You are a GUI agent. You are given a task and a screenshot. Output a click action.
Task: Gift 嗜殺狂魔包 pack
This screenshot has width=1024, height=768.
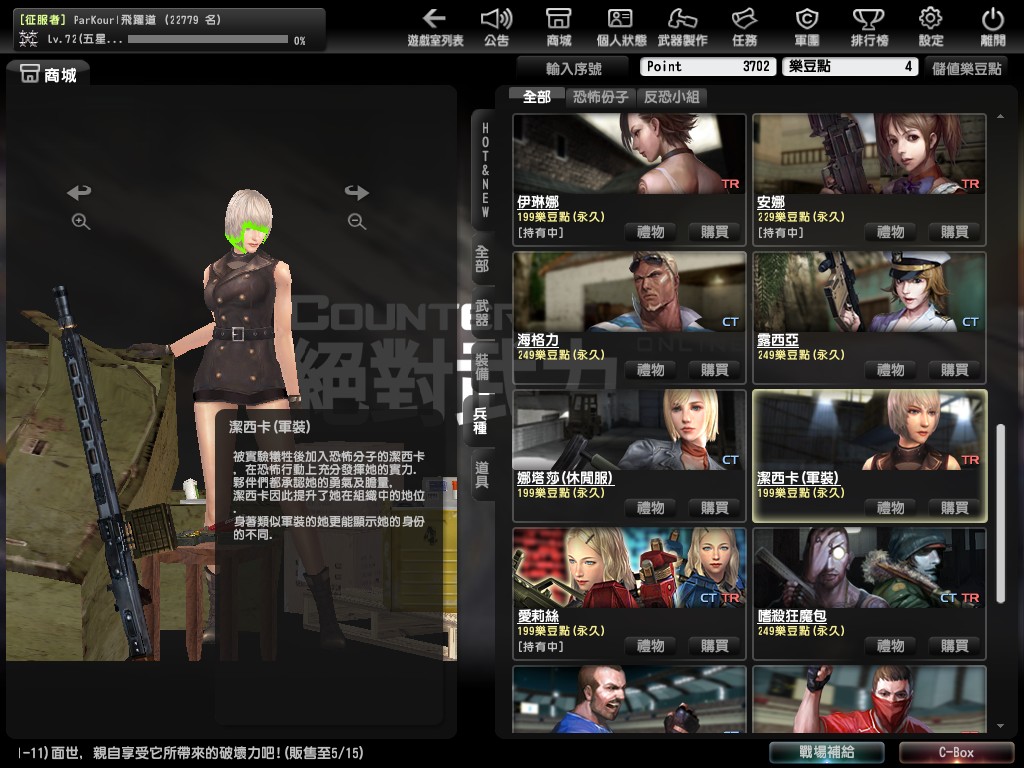pos(890,646)
